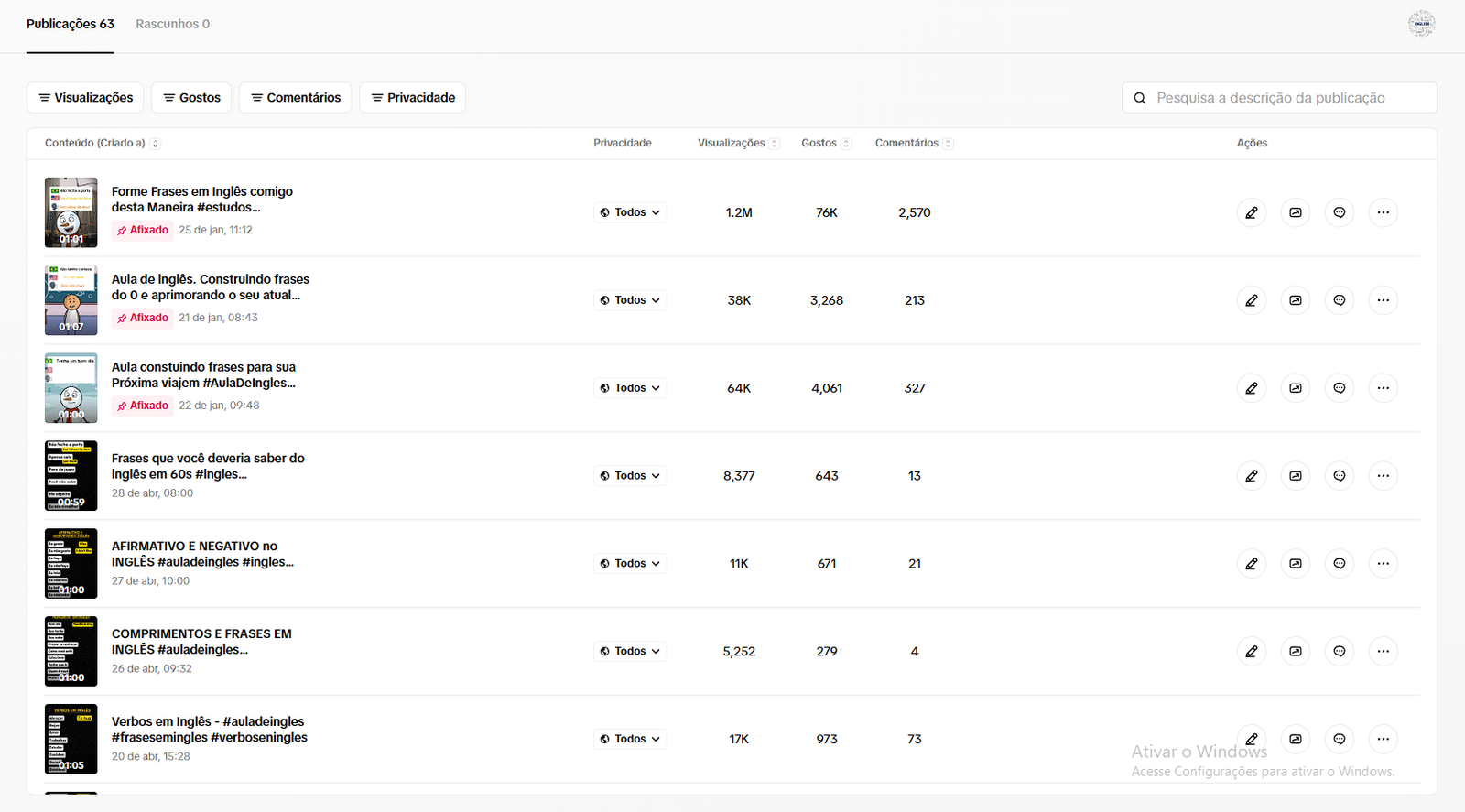The width and height of the screenshot is (1465, 812).
Task: Change privacy of 'COMPRIMENTOS E FRASES' via Todos dropdown
Action: [630, 652]
